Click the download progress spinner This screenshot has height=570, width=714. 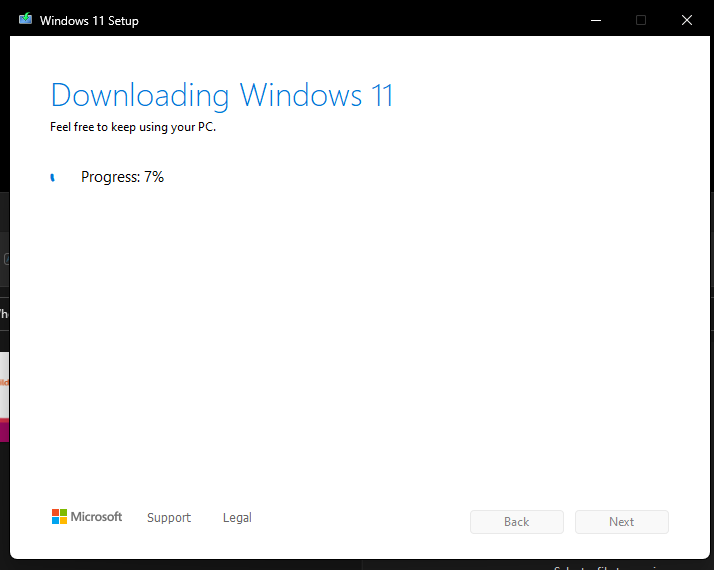click(52, 177)
